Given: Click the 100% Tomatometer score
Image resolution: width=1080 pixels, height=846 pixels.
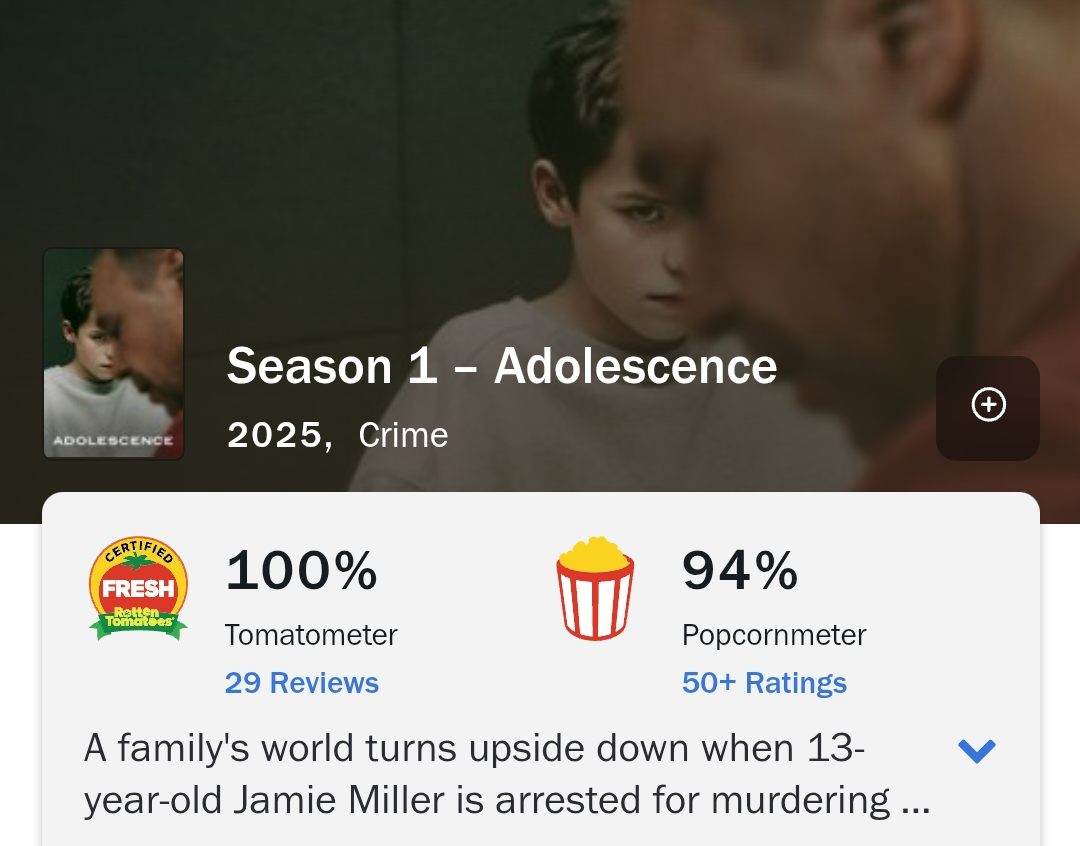Looking at the screenshot, I should [302, 570].
